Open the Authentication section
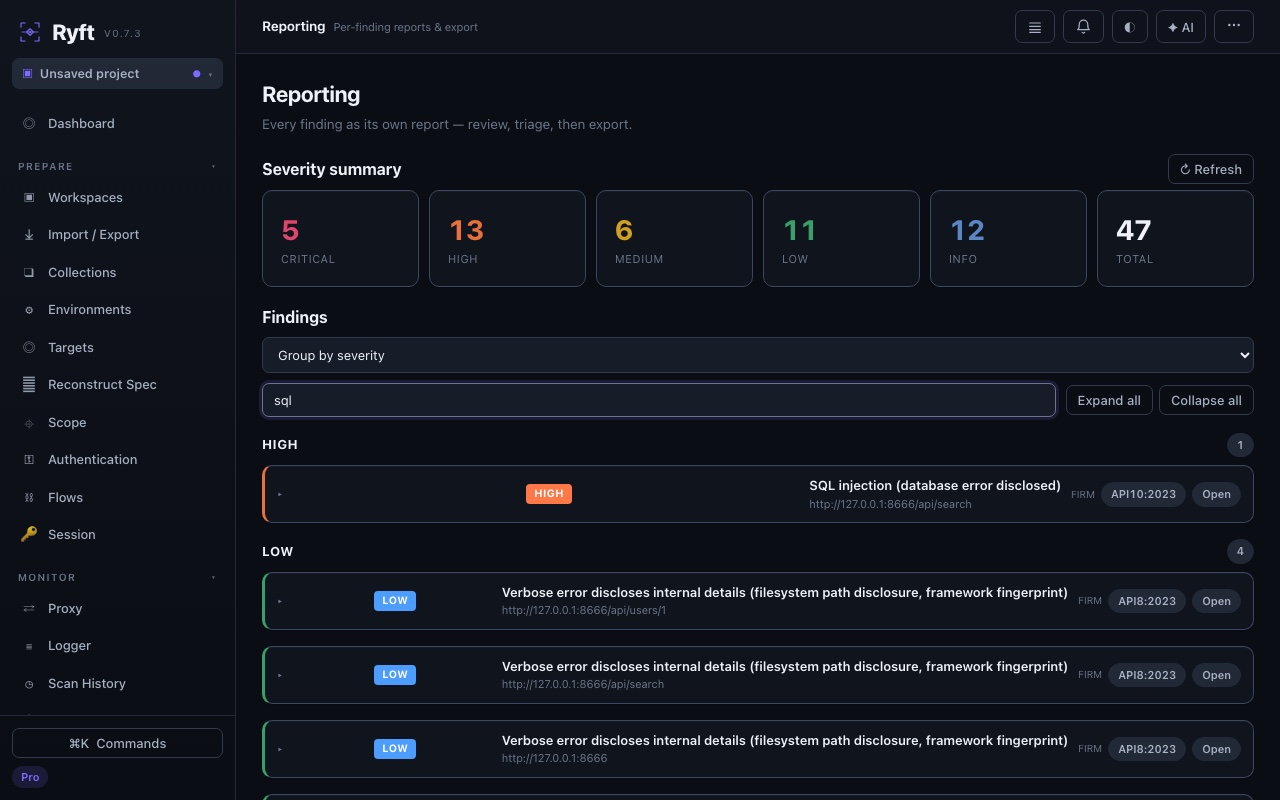Screen dimensions: 1280x800 pyautogui.click(x=117, y=460)
